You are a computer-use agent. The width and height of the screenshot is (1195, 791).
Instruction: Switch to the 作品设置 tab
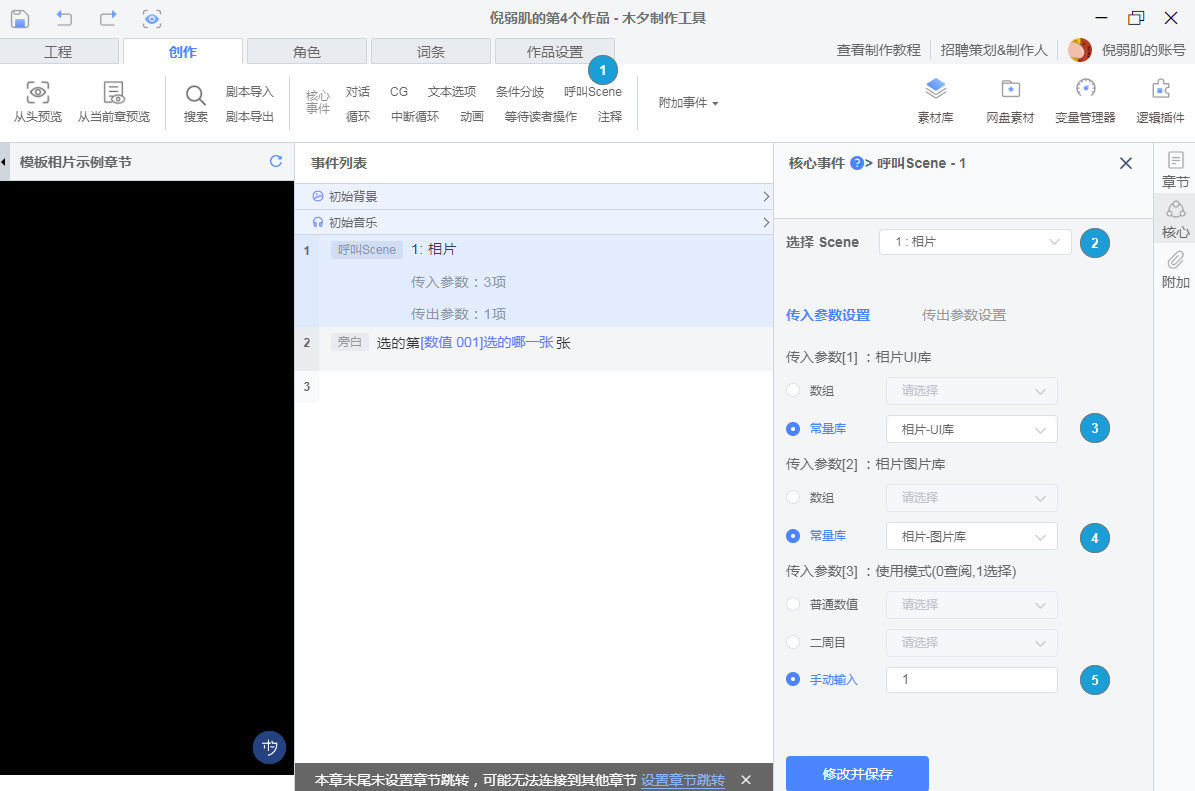(x=555, y=52)
